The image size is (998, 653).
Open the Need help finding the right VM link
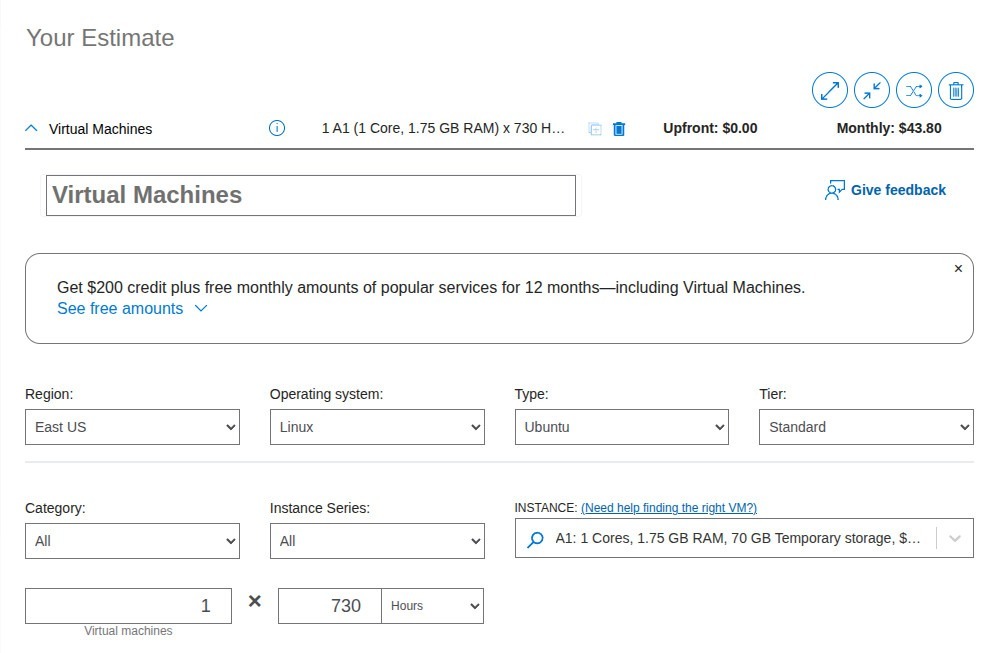point(667,508)
